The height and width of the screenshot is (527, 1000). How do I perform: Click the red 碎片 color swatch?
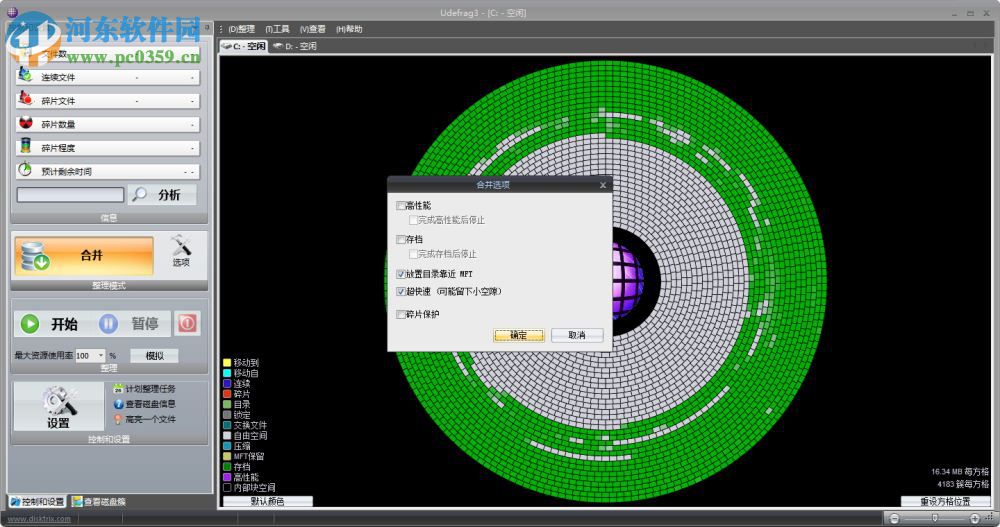point(226,394)
